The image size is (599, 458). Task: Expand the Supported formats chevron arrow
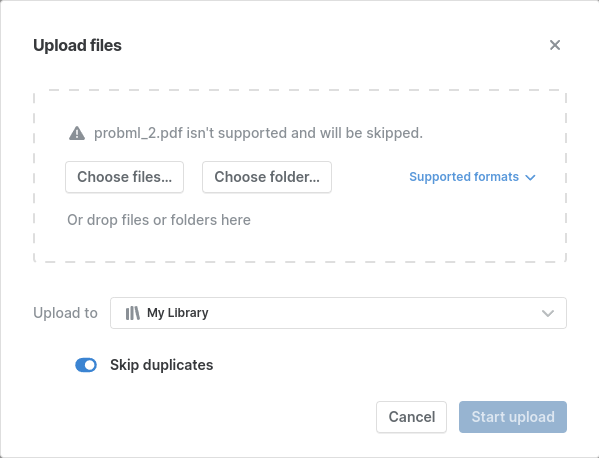click(x=530, y=177)
